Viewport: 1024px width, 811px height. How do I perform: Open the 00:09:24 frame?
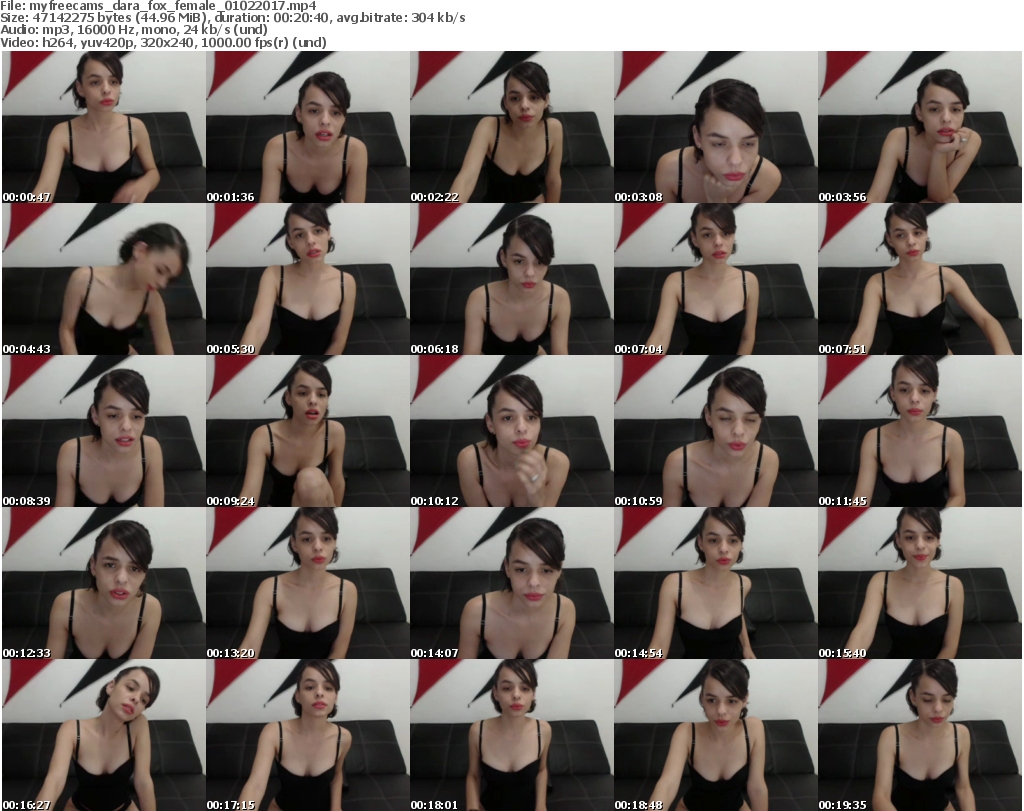point(308,432)
